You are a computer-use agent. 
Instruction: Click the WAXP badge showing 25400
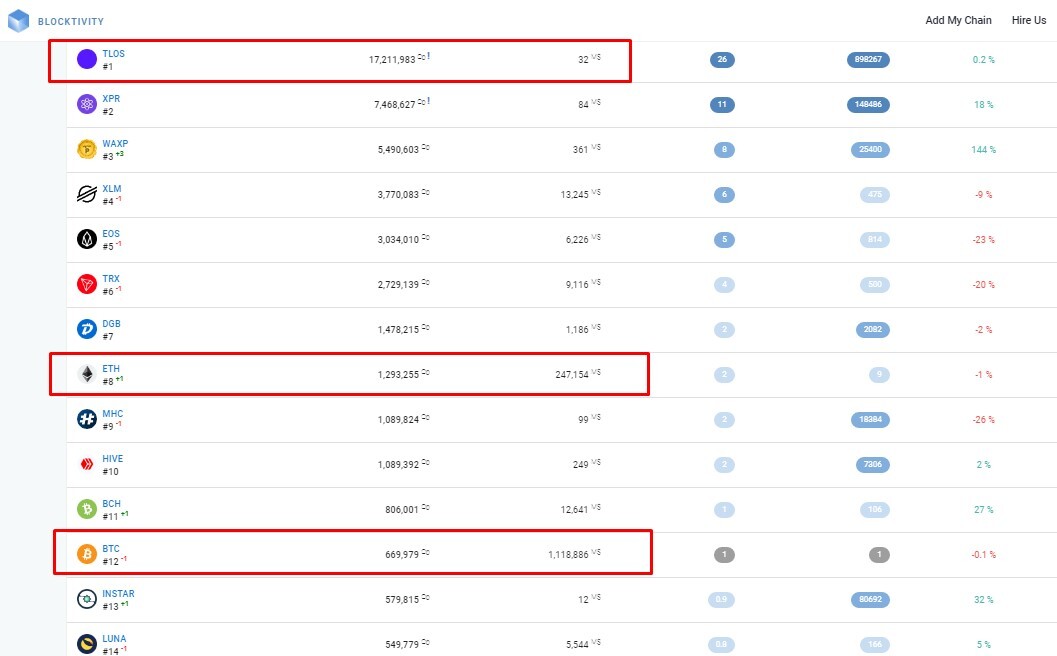tap(870, 149)
